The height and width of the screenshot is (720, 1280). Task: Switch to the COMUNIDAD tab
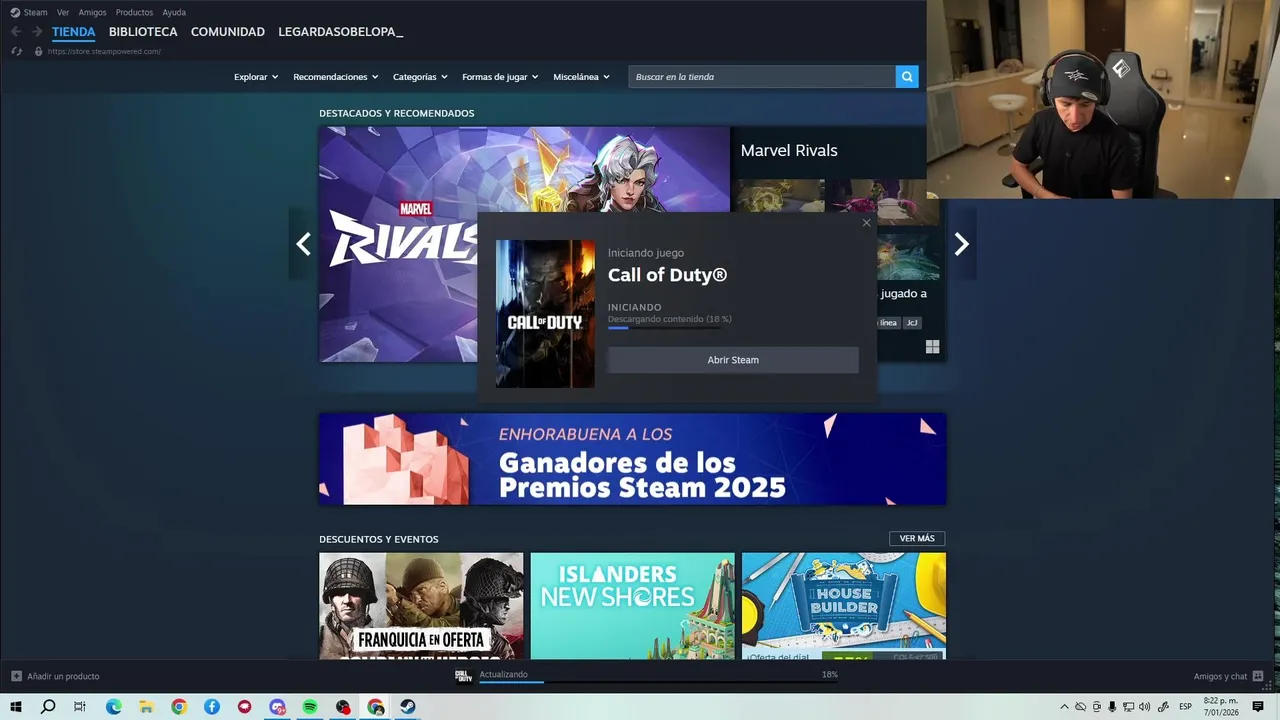point(228,32)
